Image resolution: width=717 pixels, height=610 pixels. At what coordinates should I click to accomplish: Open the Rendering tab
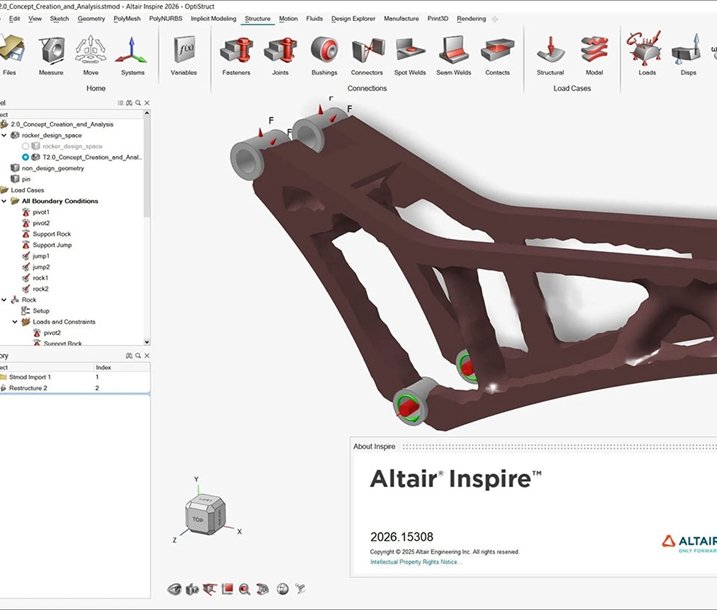[x=471, y=19]
